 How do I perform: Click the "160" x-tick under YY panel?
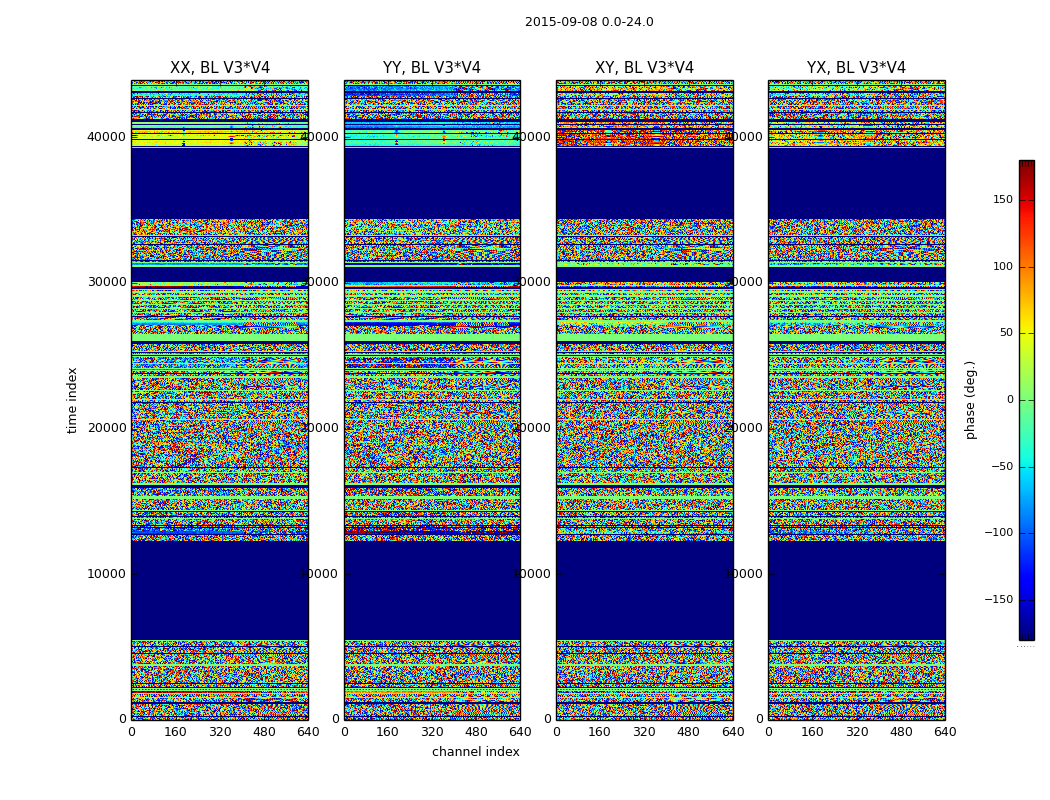click(x=388, y=732)
